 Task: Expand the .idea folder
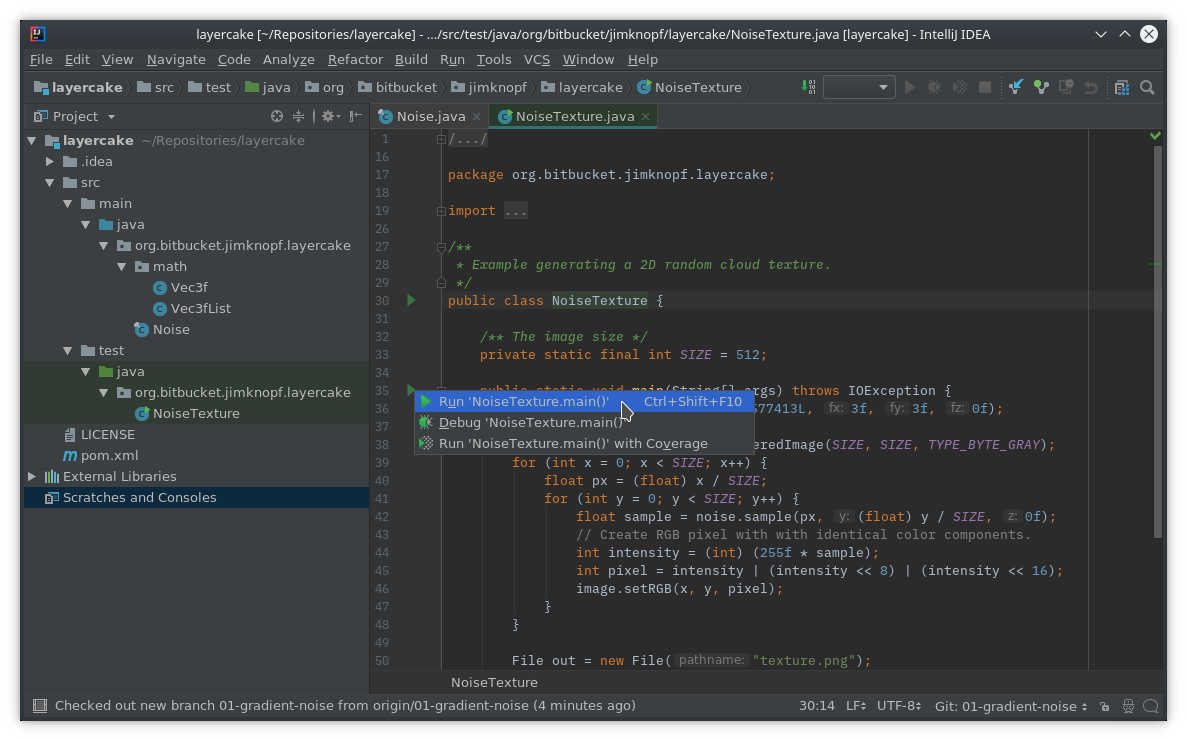[x=50, y=161]
